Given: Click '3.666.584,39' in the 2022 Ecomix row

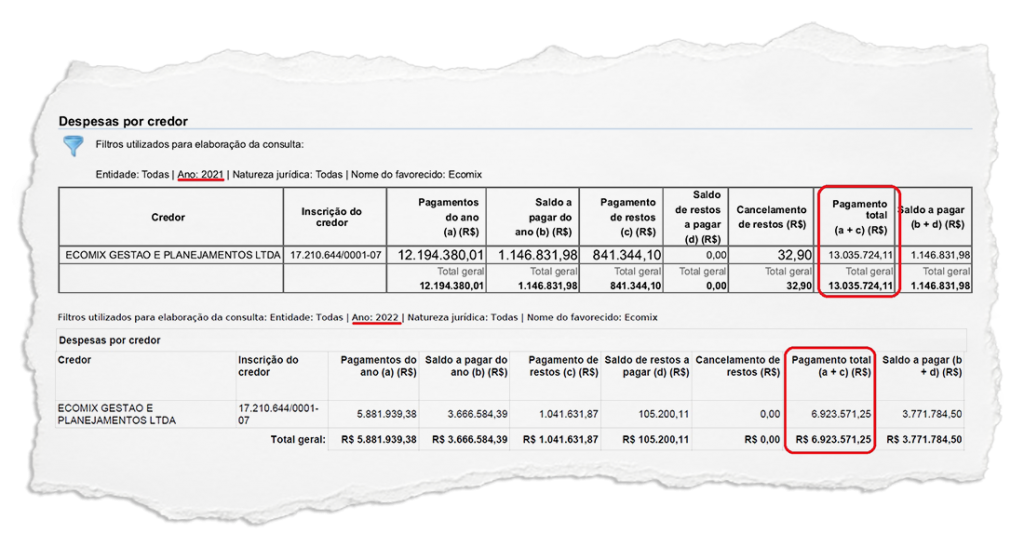Looking at the screenshot, I should coord(477,414).
